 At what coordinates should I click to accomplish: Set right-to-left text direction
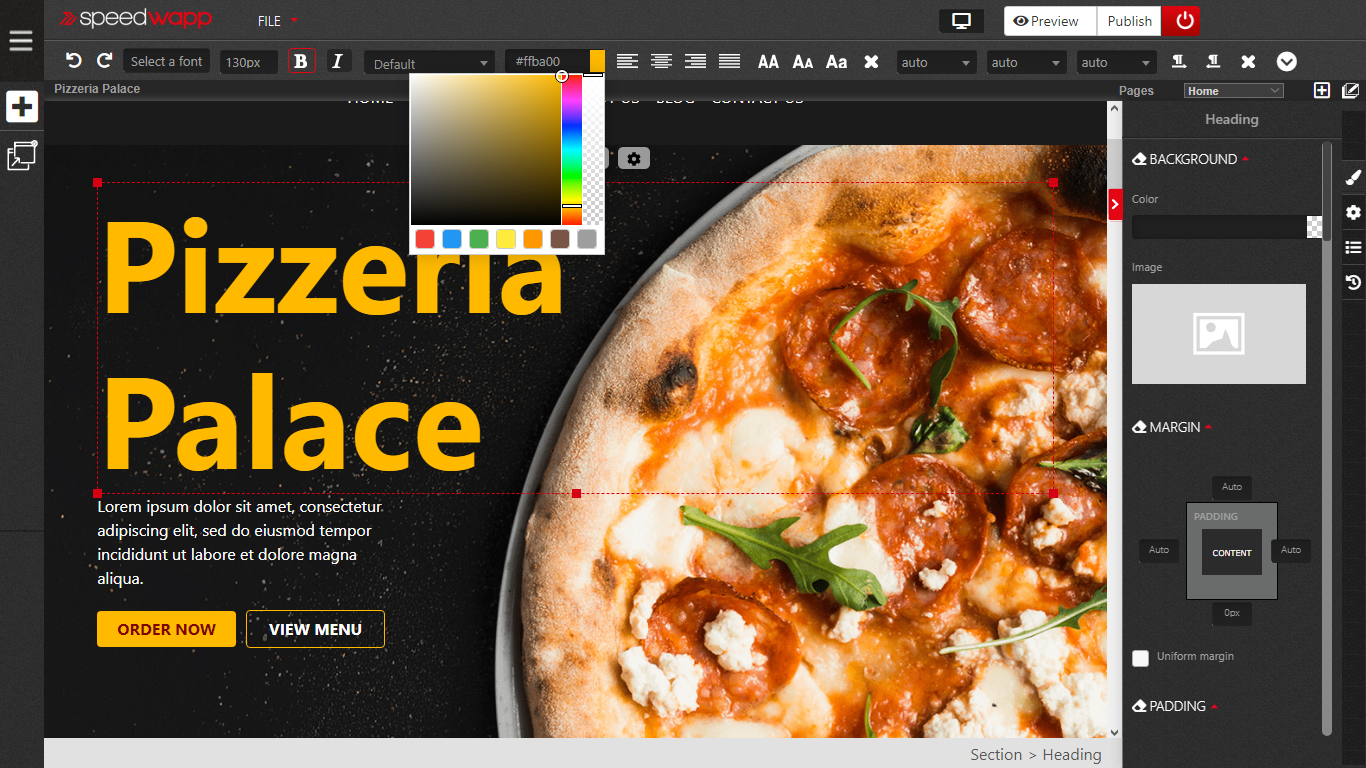(1213, 62)
